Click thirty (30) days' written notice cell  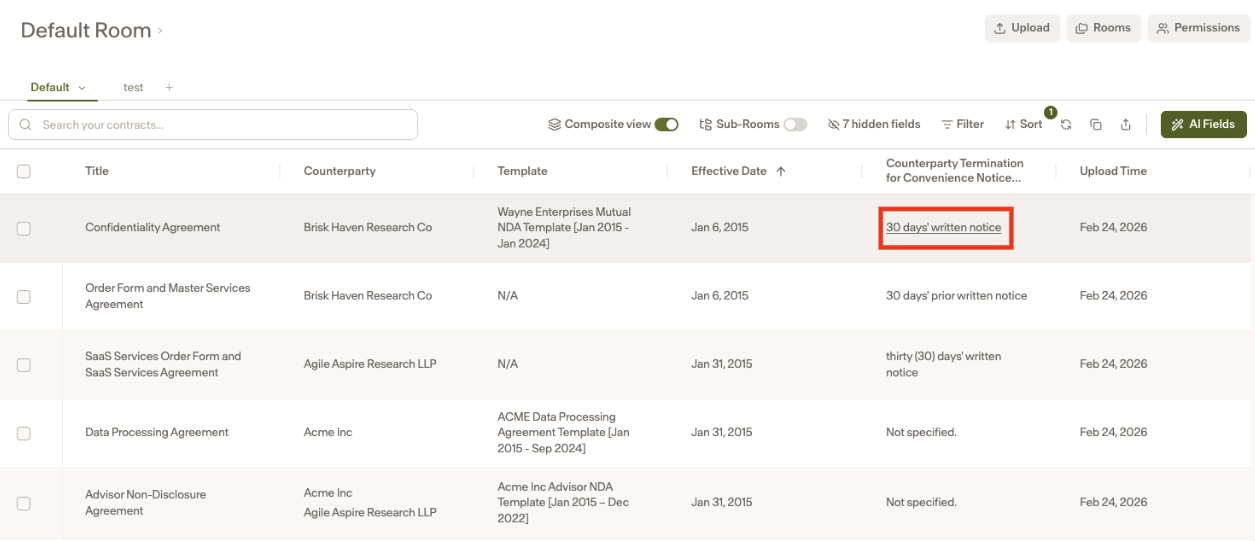click(x=943, y=364)
